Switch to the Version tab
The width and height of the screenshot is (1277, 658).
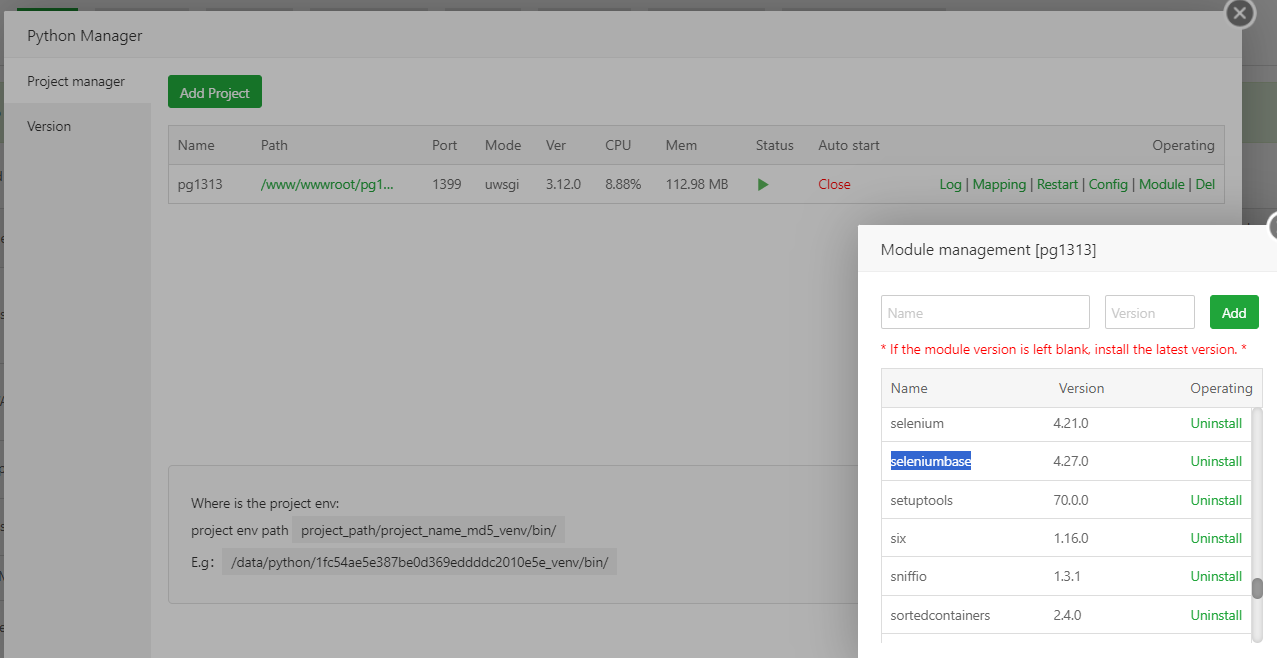click(49, 127)
